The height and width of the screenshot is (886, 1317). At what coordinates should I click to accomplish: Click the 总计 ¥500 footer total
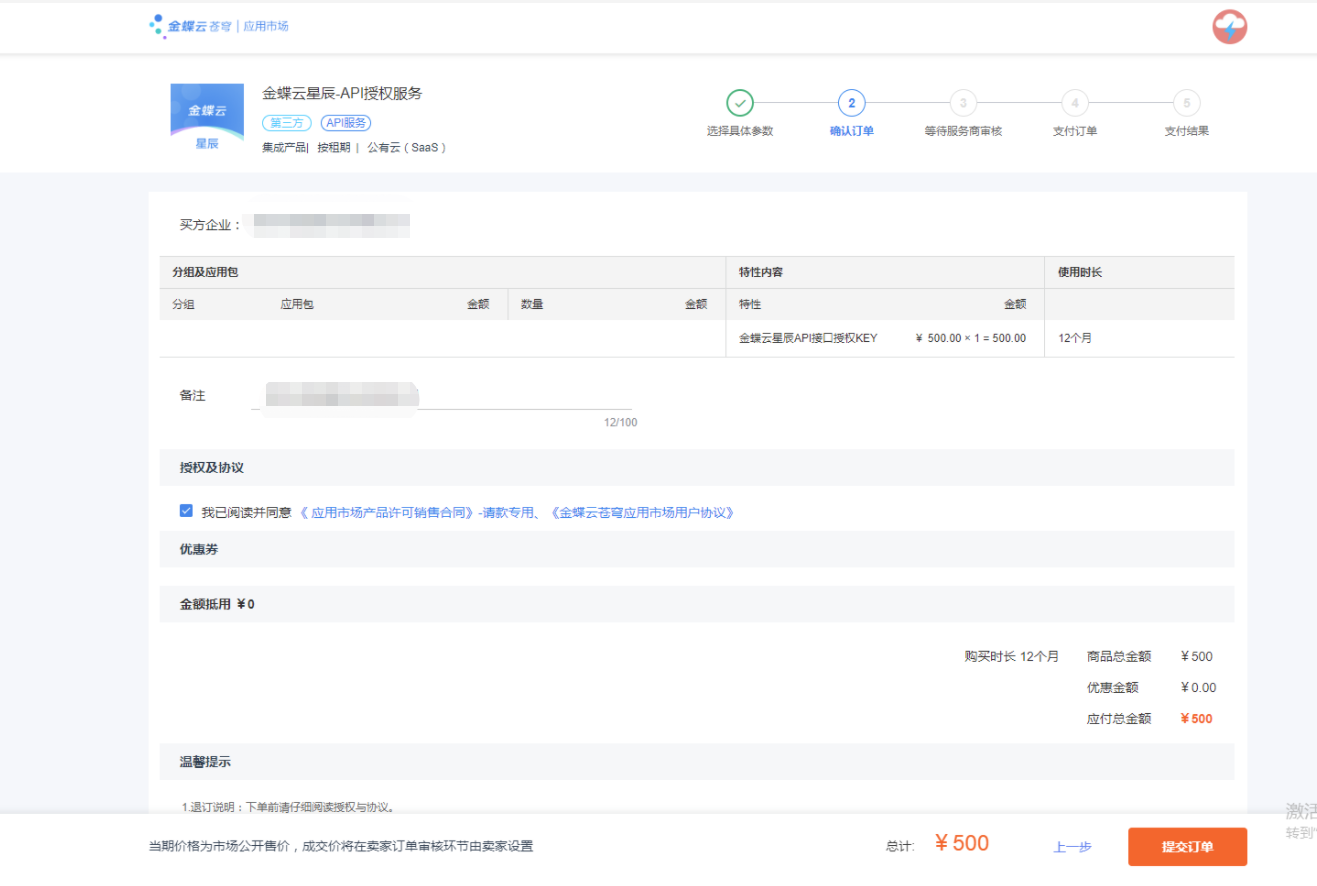coord(961,843)
